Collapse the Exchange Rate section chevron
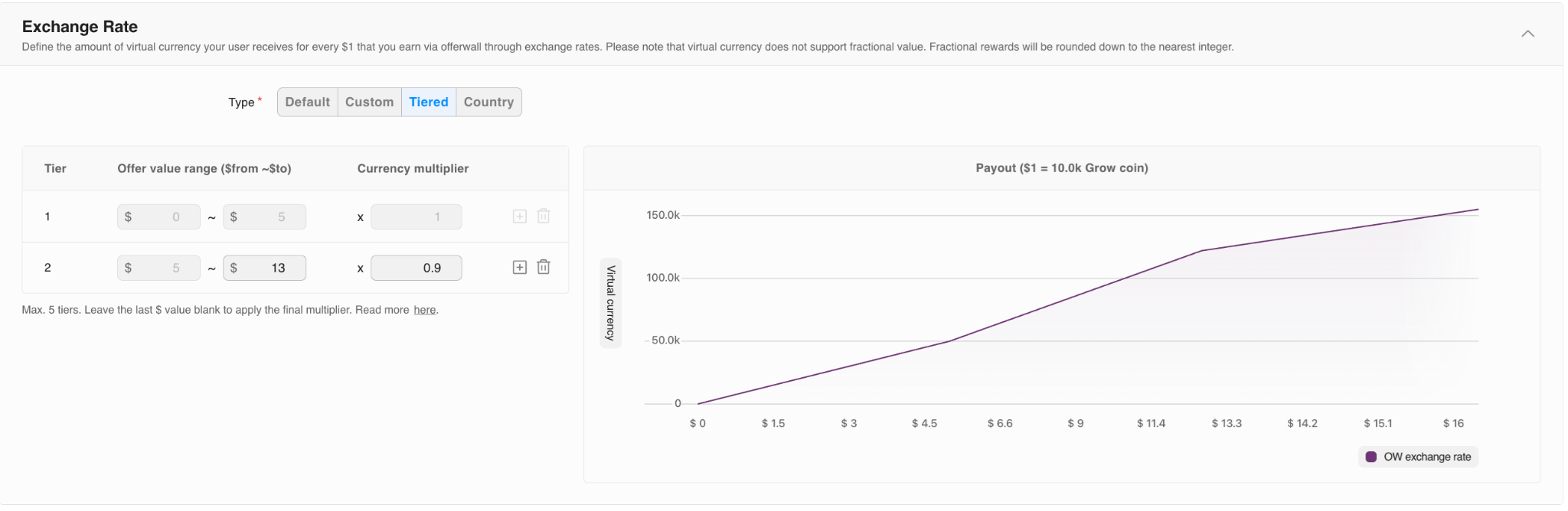1568x511 pixels. pyautogui.click(x=1527, y=34)
